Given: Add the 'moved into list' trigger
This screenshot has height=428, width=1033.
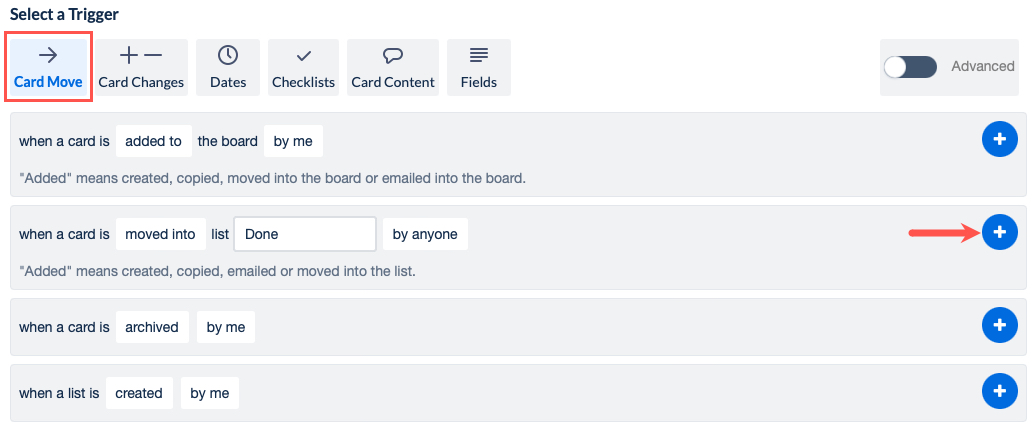Looking at the screenshot, I should point(999,233).
